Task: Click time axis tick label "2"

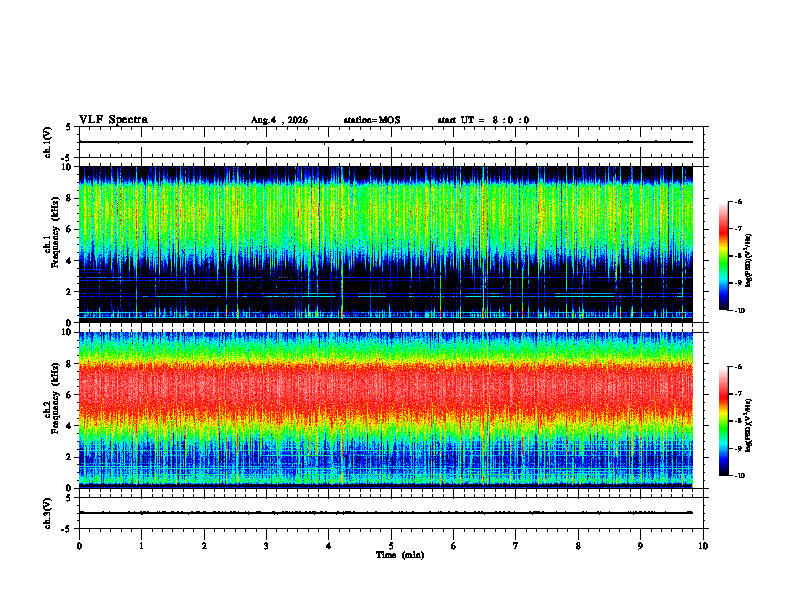Action: pos(204,546)
